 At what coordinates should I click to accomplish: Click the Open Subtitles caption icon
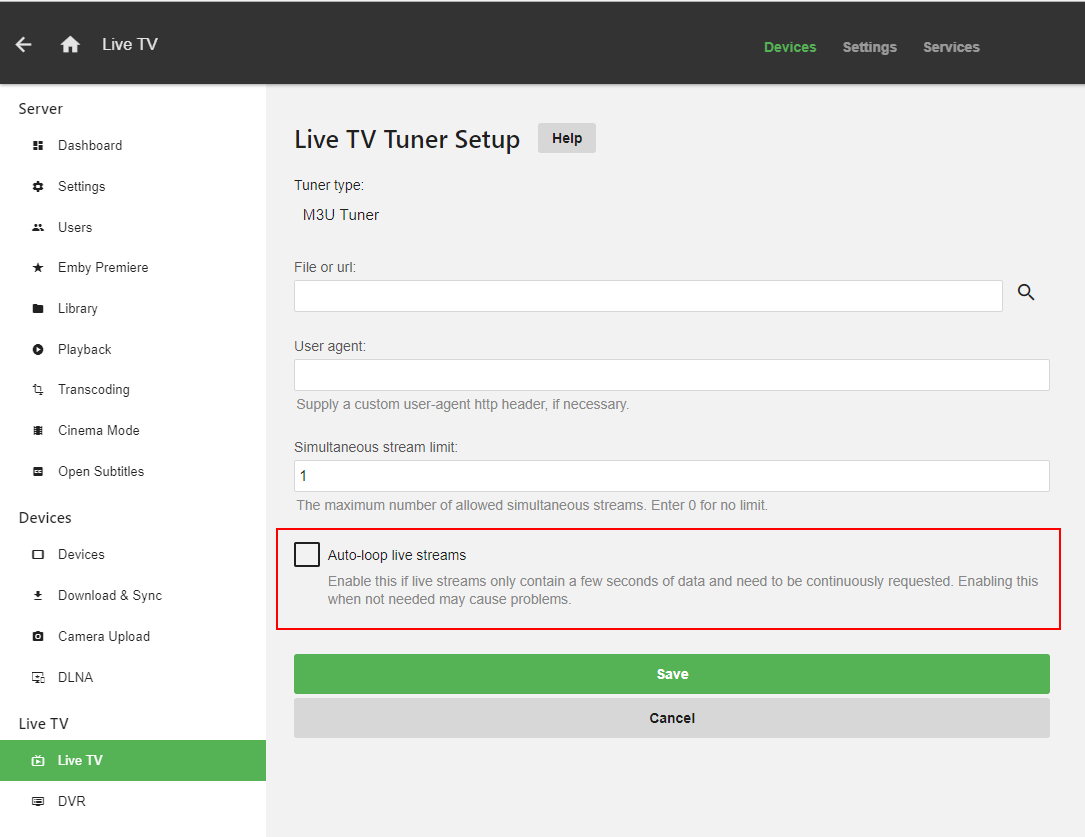click(x=38, y=471)
